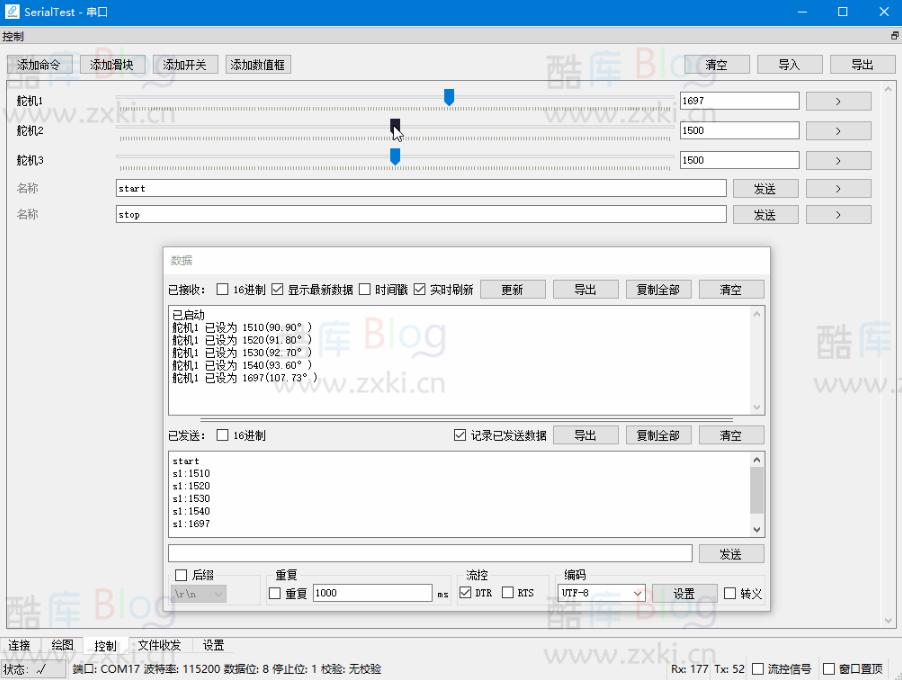Click the SerialTest icon in the title bar

[x=11, y=11]
